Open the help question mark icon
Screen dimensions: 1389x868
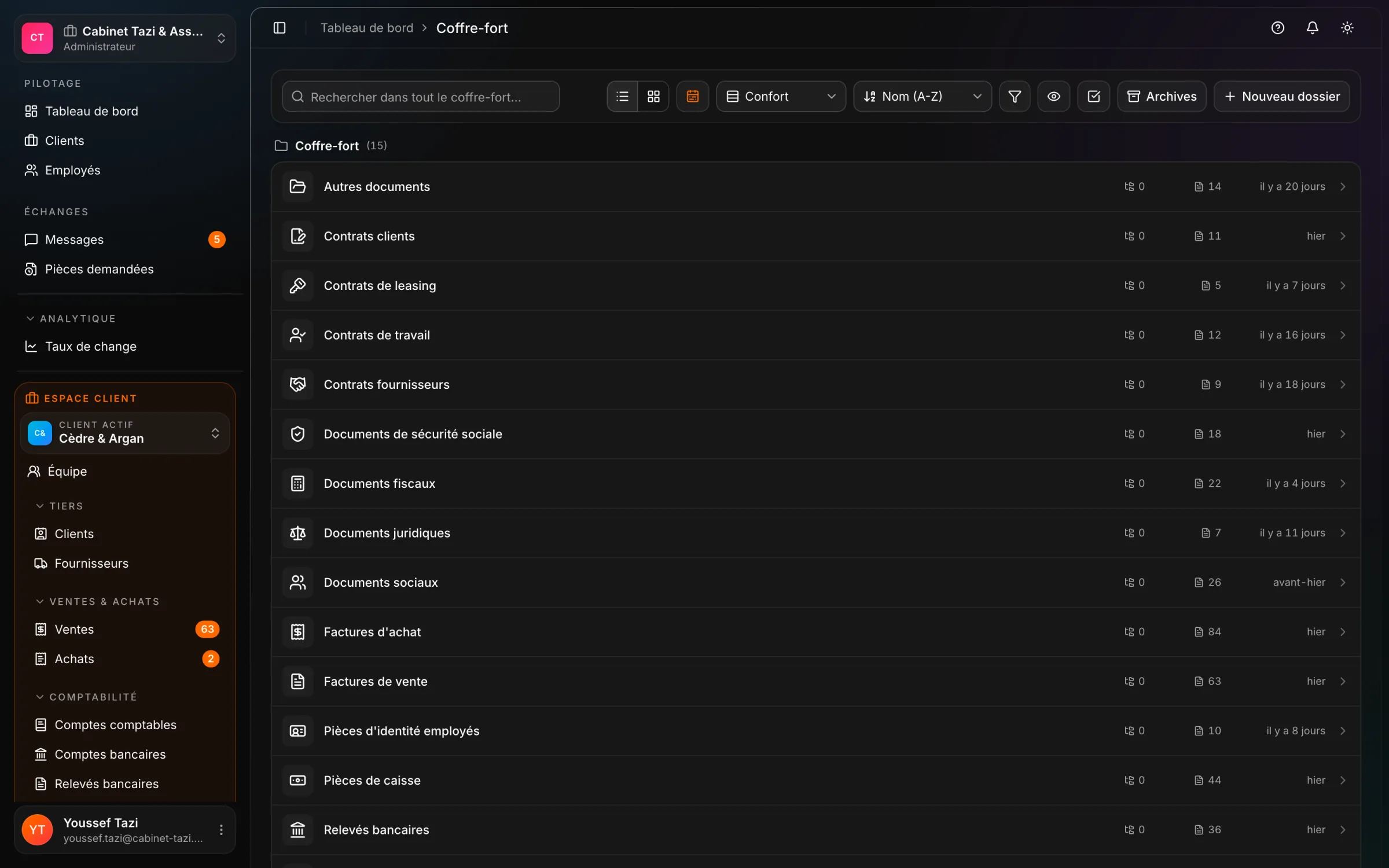click(1278, 28)
